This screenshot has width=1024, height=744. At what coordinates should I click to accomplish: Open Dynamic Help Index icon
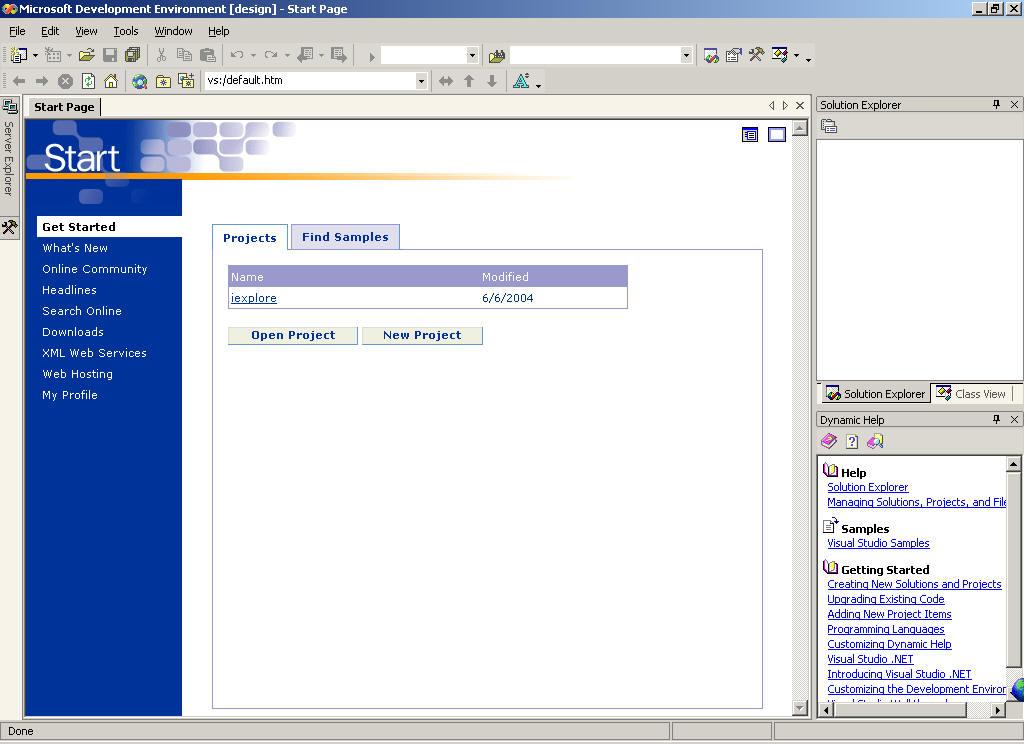coord(852,442)
